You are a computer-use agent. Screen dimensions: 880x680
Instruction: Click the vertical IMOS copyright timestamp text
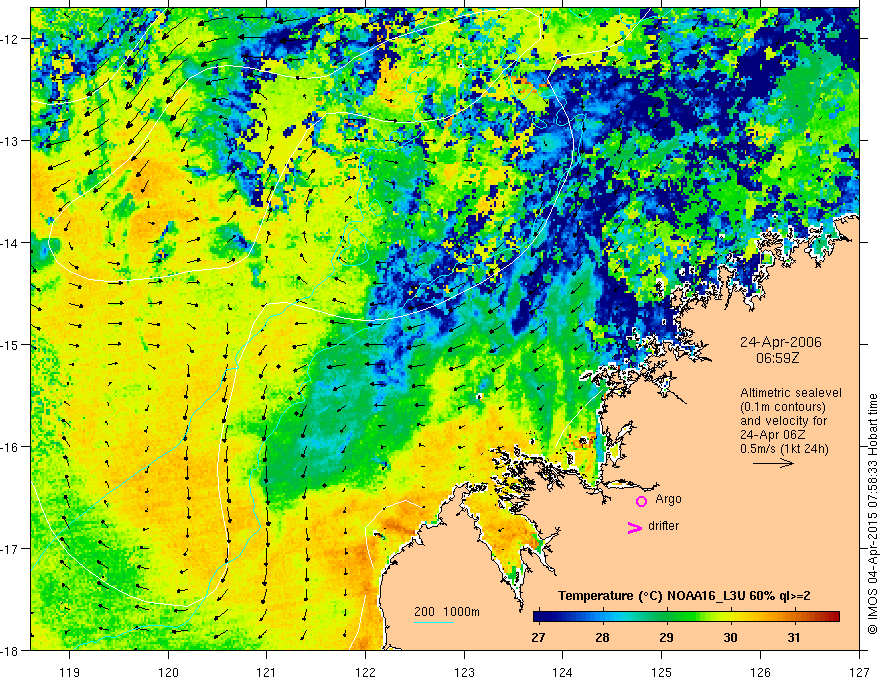click(872, 514)
